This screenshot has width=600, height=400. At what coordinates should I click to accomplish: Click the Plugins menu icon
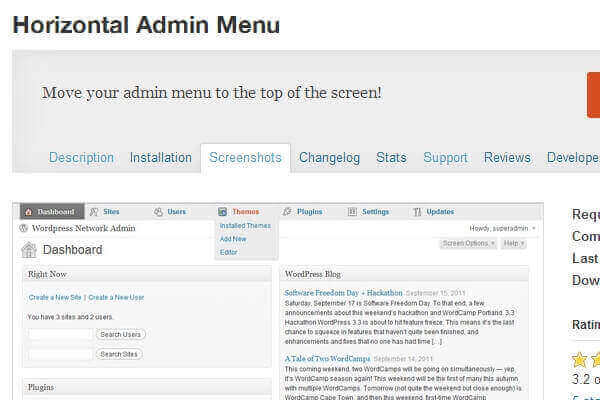[287, 211]
